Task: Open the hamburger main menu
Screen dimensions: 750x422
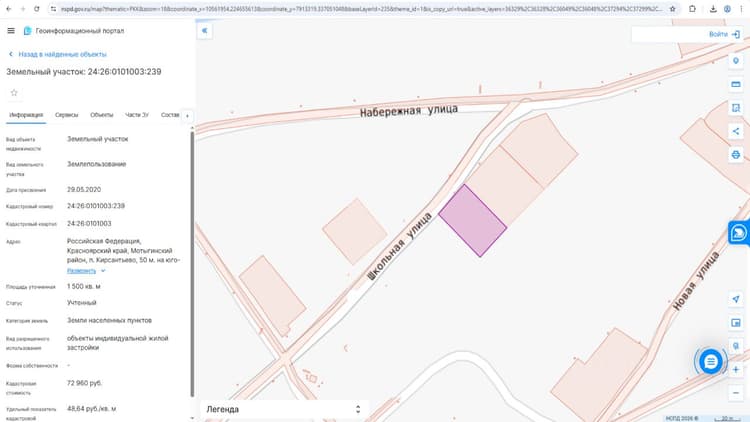Action: pyautogui.click(x=11, y=31)
